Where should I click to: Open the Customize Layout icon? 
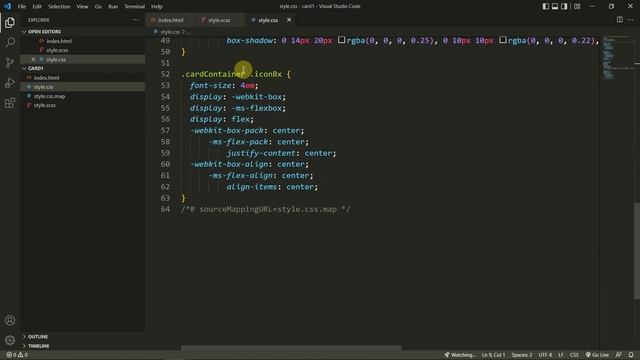coord(577,6)
